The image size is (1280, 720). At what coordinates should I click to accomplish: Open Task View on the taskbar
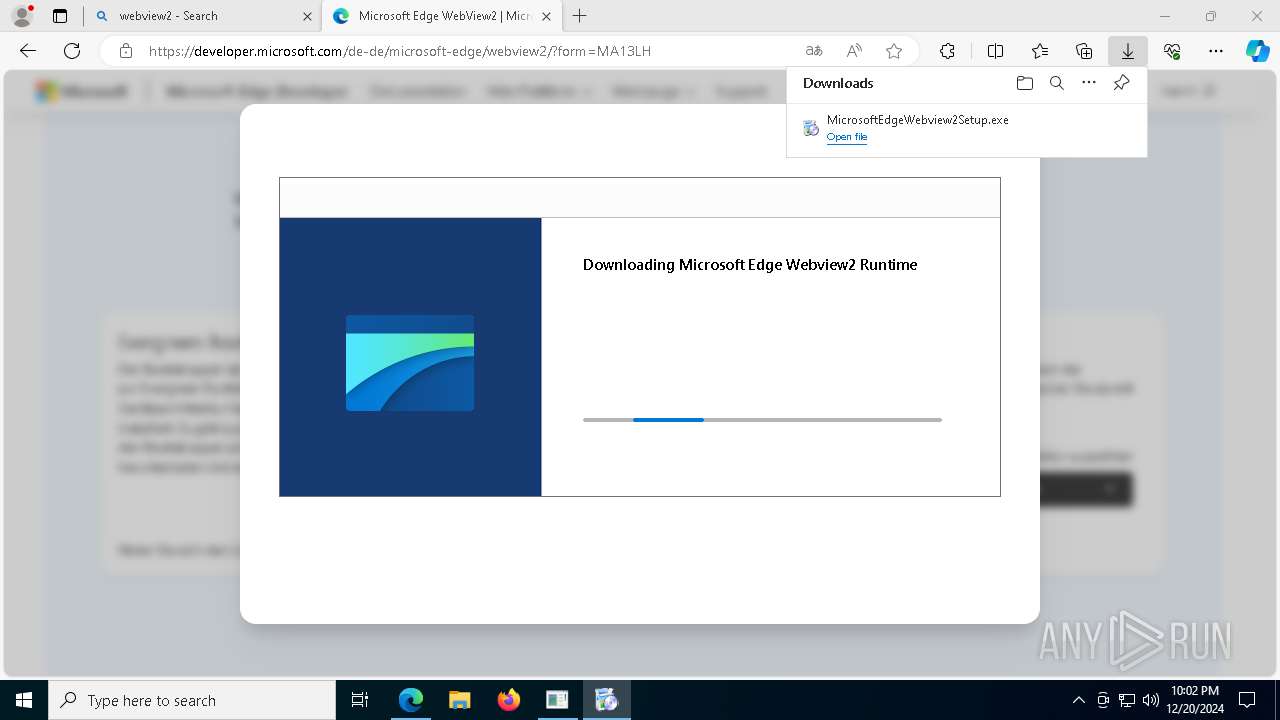click(x=360, y=700)
